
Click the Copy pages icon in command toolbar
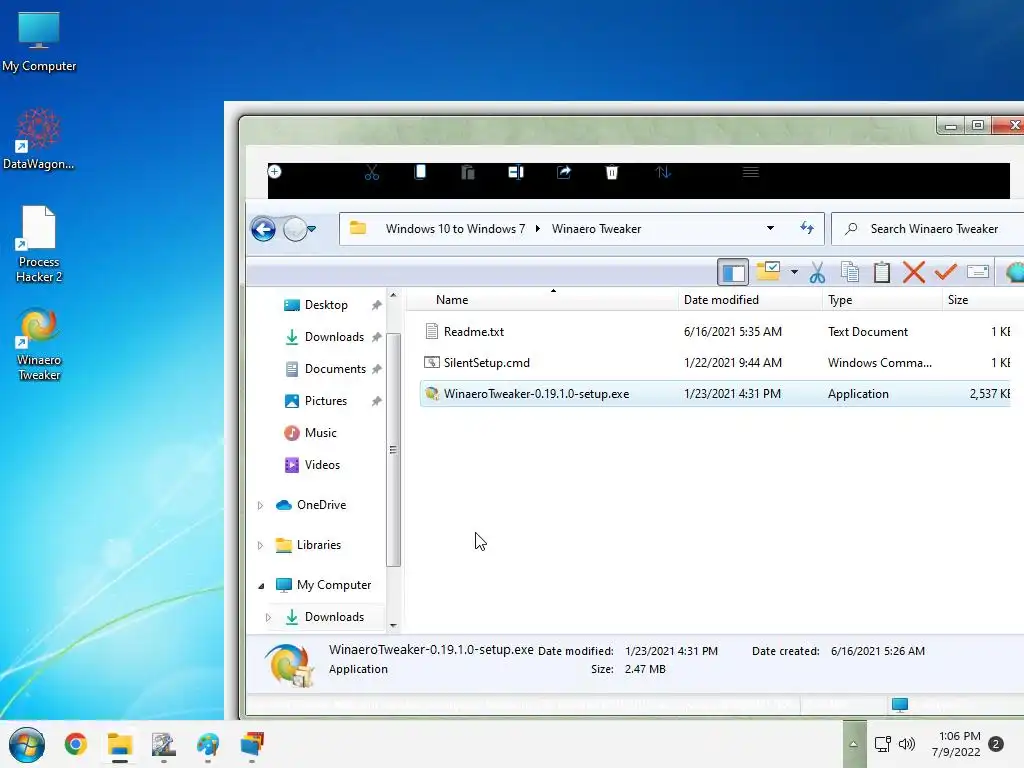coord(850,272)
